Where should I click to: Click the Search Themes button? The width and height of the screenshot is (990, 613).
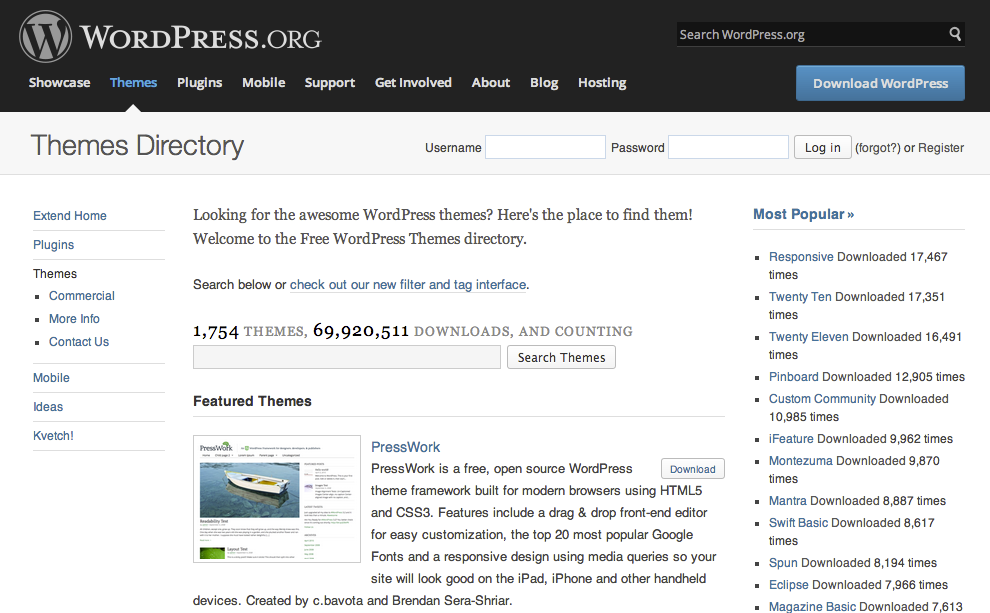[x=561, y=357]
